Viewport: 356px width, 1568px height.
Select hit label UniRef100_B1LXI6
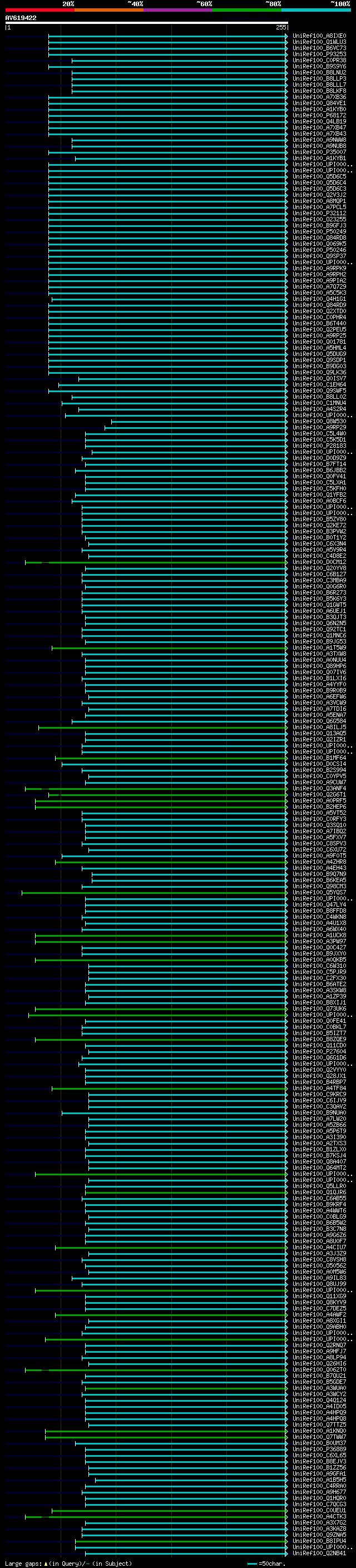click(319, 678)
